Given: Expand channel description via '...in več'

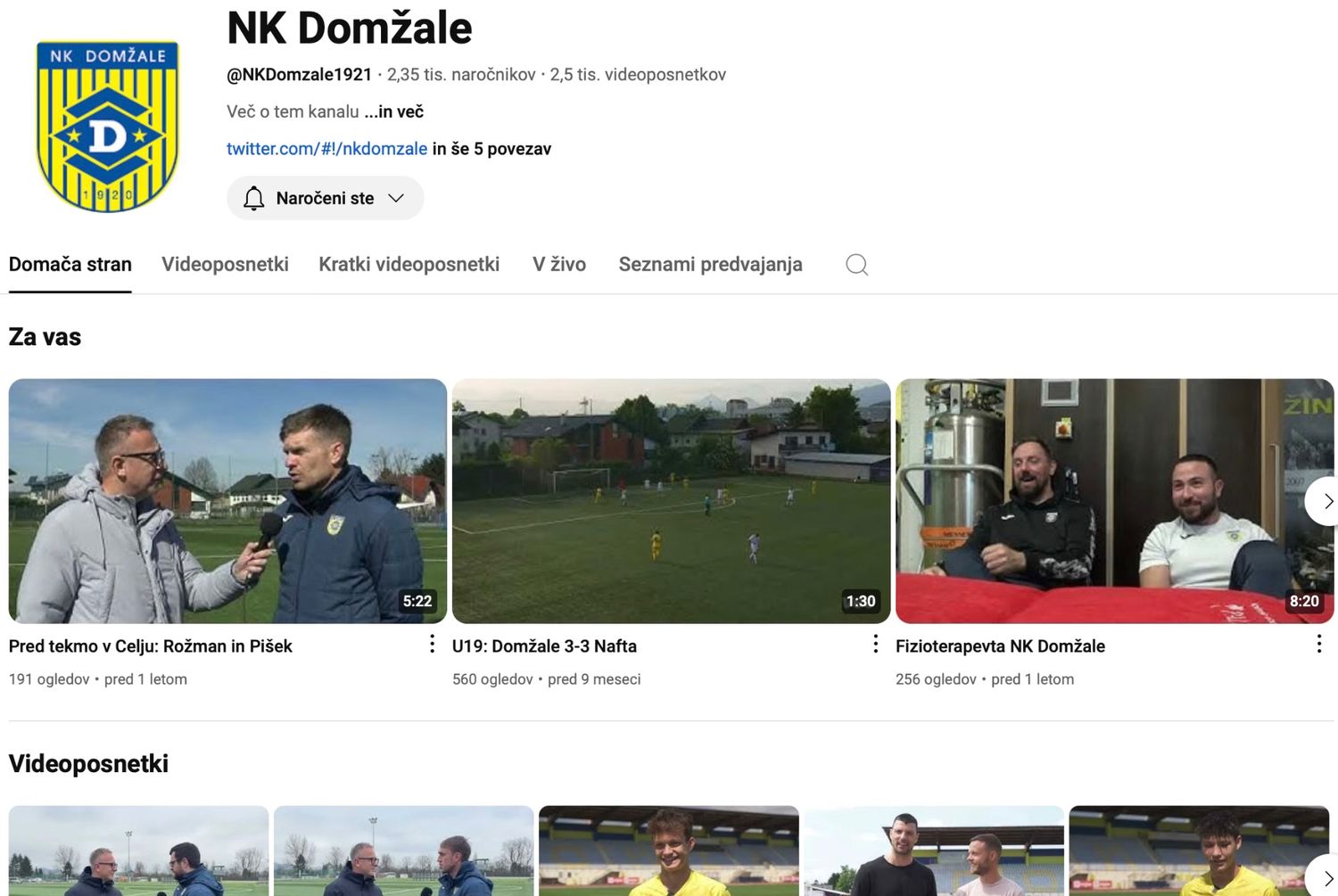Looking at the screenshot, I should coord(393,111).
